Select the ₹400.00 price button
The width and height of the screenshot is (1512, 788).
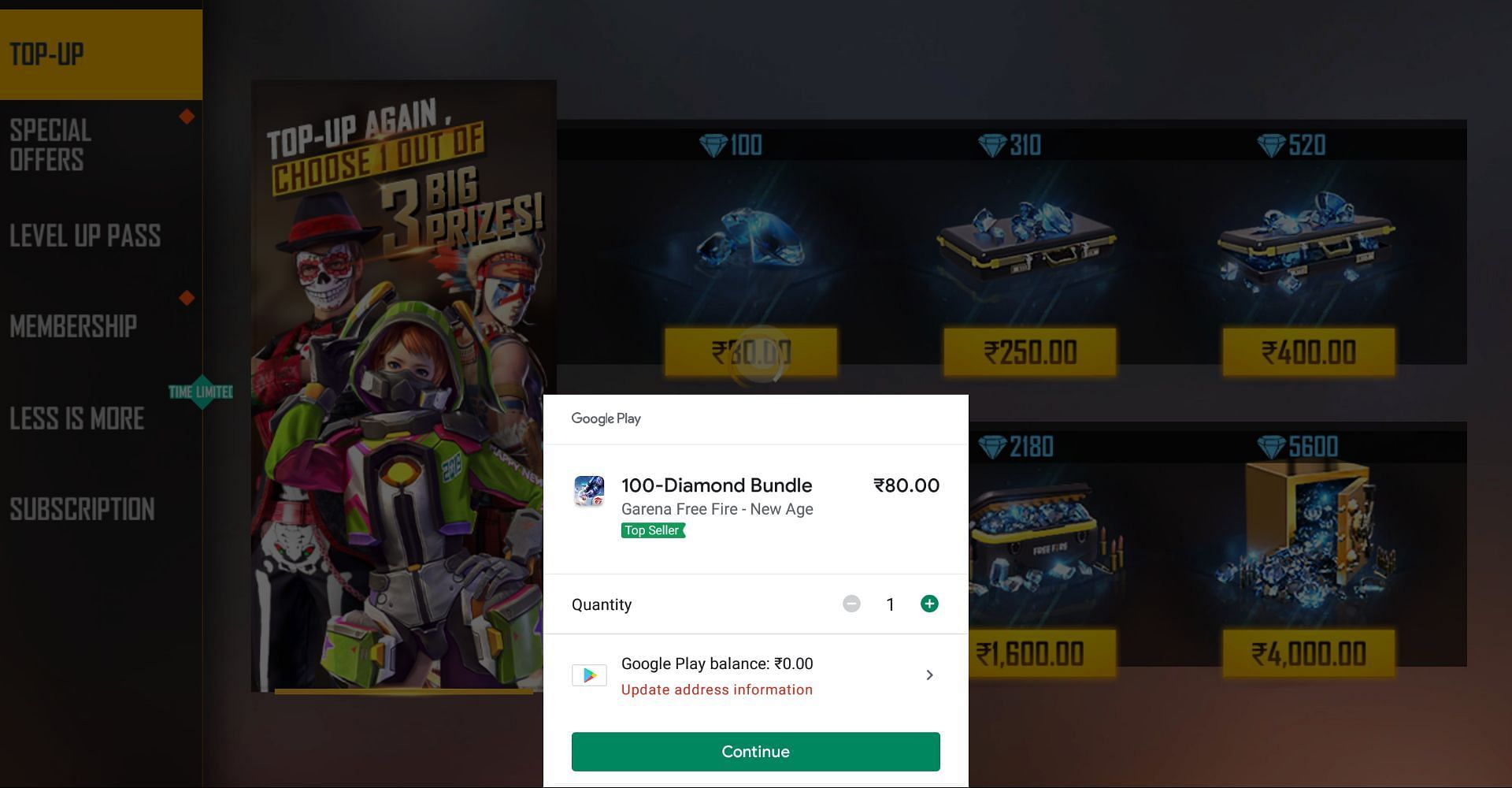coord(1309,352)
